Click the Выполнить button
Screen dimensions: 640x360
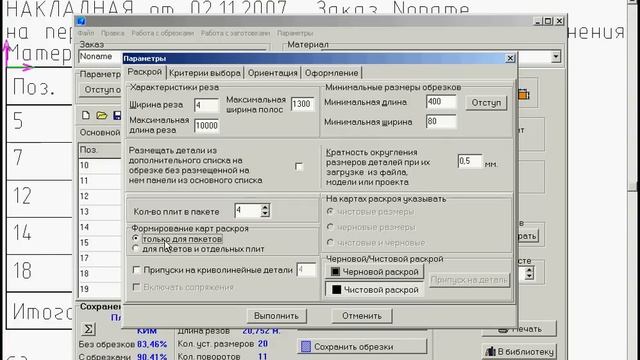click(276, 316)
